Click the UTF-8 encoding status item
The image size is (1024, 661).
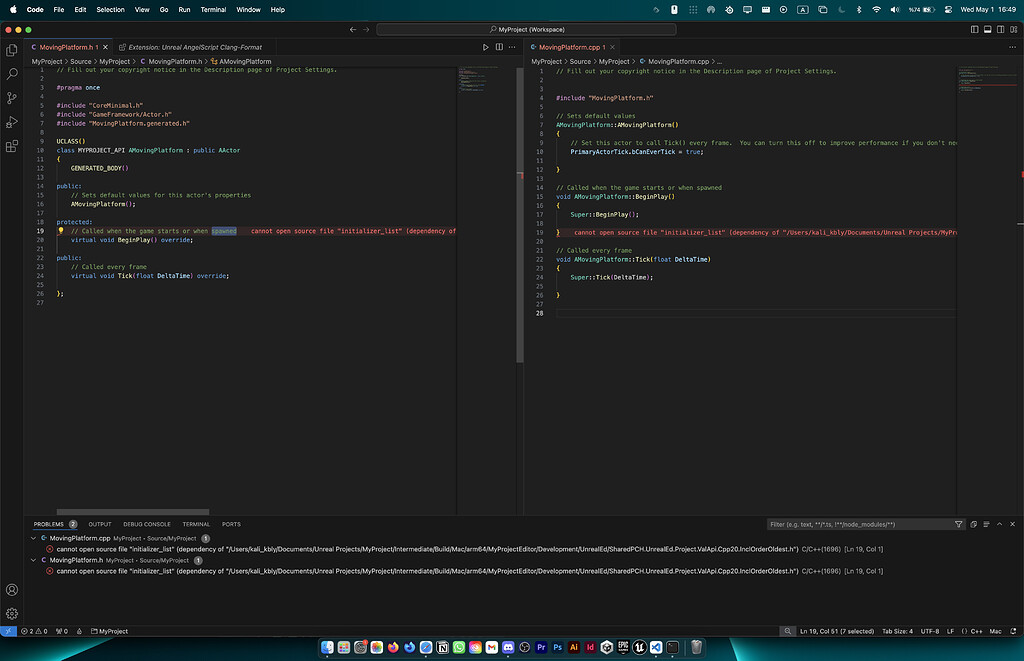[929, 632]
